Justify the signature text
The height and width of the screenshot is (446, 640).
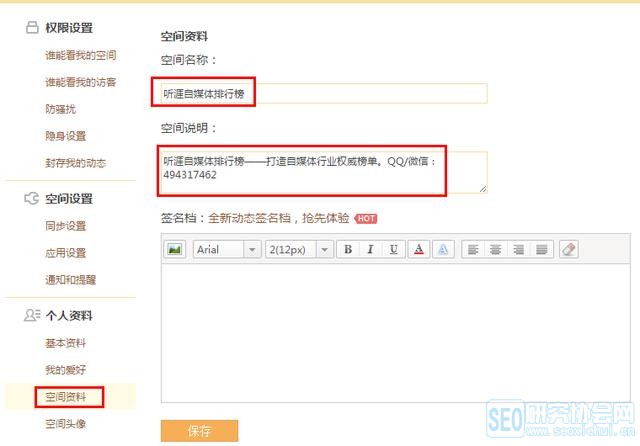(541, 249)
